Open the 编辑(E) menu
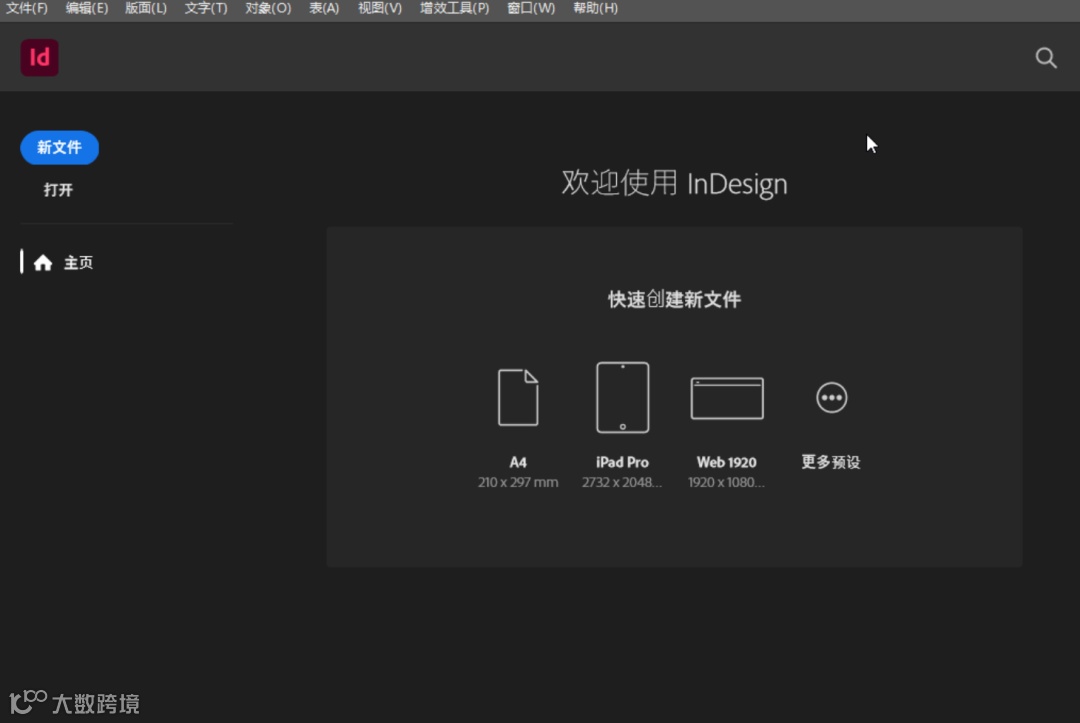The width and height of the screenshot is (1080, 723). (87, 8)
